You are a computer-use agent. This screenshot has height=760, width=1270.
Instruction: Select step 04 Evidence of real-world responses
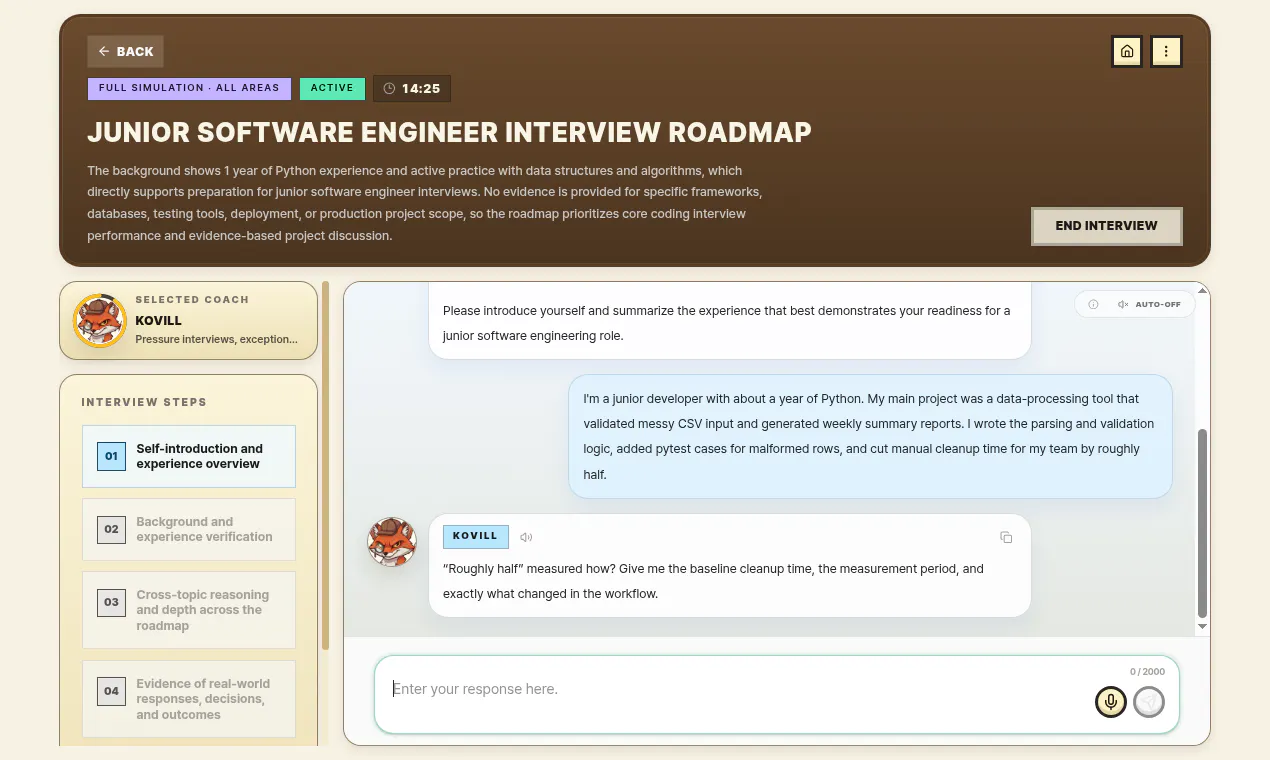click(x=189, y=699)
